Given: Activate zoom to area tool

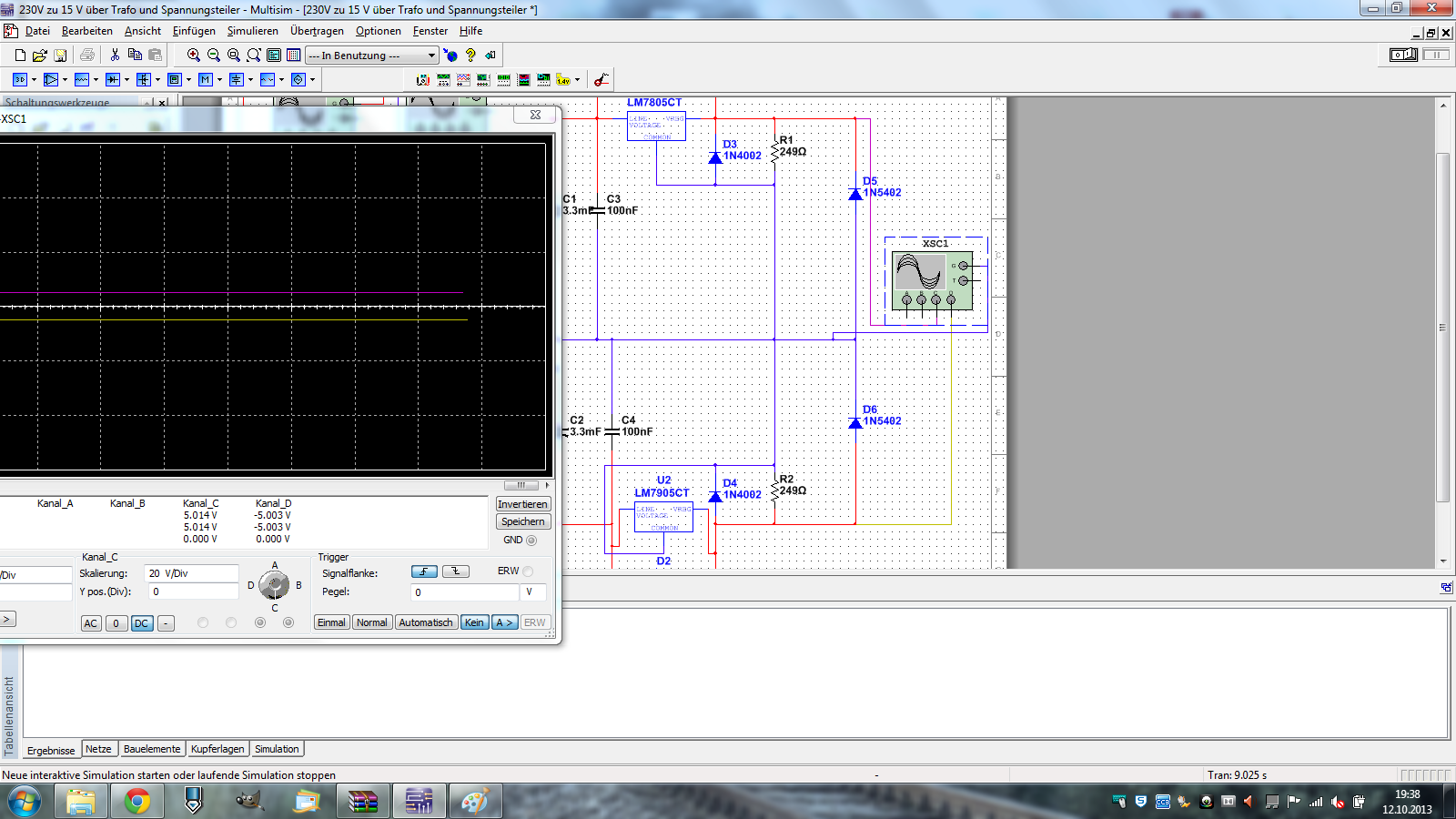Looking at the screenshot, I should [x=234, y=56].
